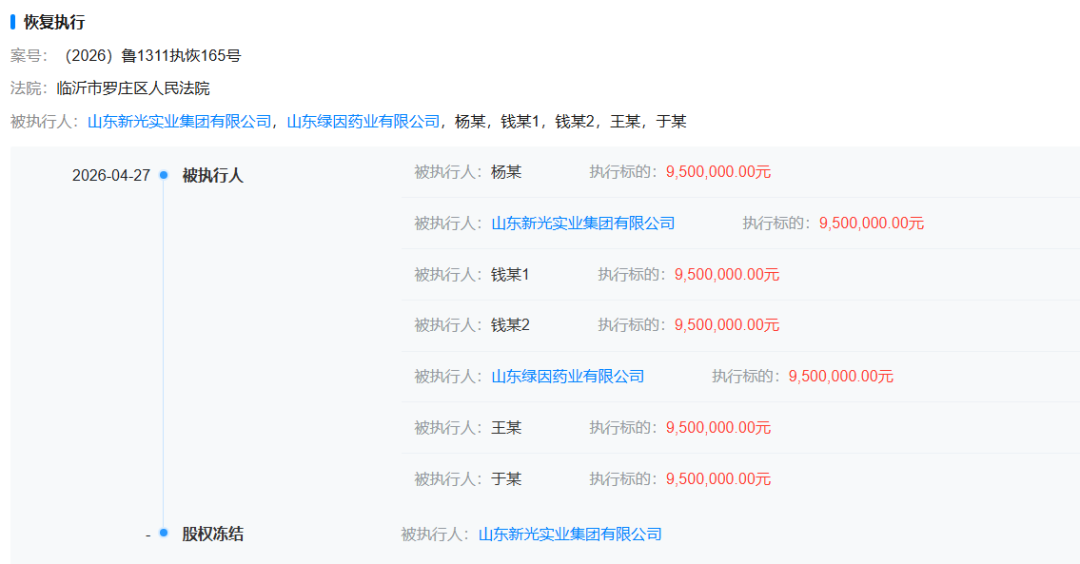The width and height of the screenshot is (1080, 564).
Task: Click 9,500,000.00元 amount in 杨某 row
Action: click(x=718, y=172)
